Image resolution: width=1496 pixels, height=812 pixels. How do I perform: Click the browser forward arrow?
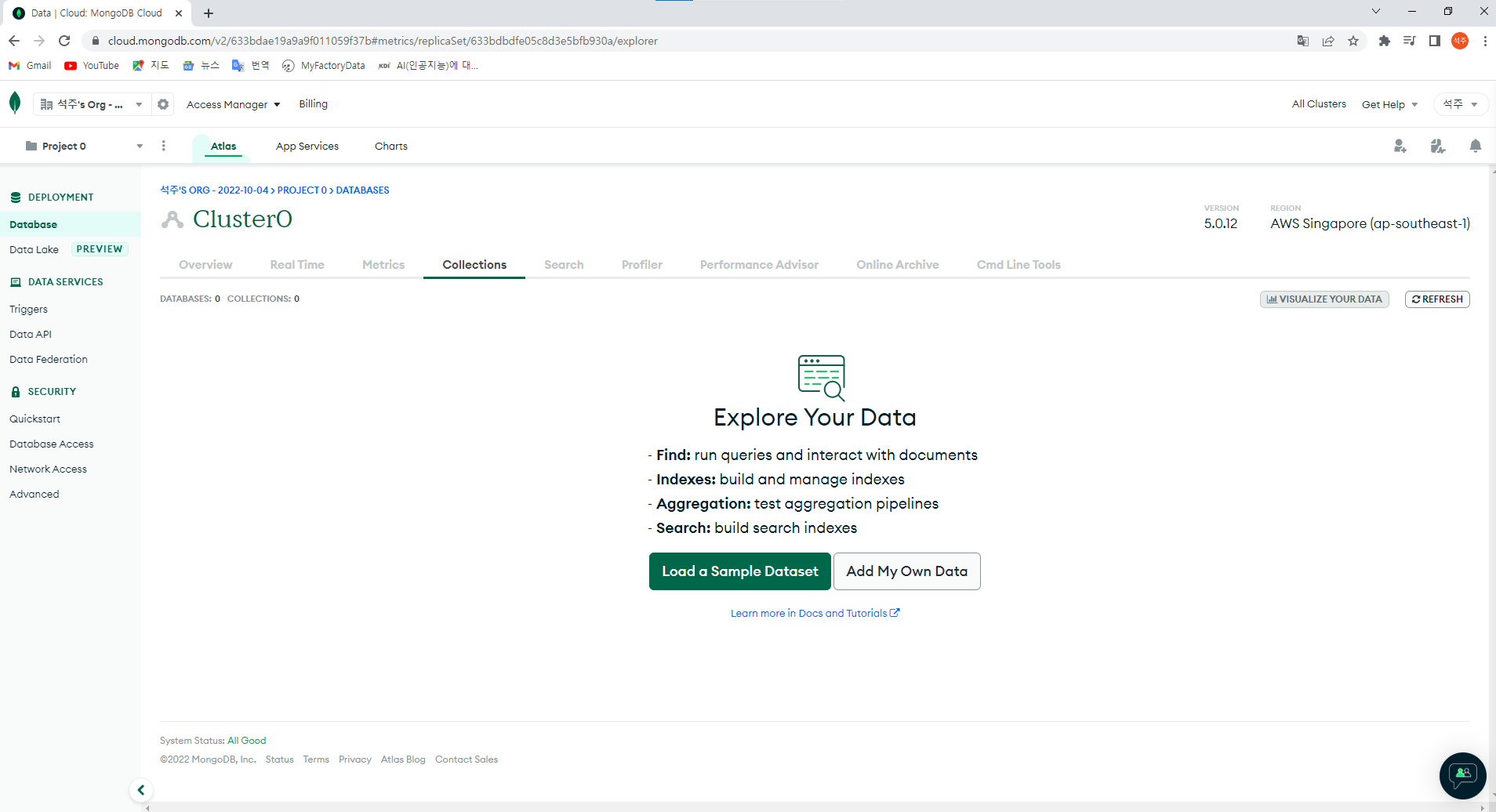pos(39,41)
